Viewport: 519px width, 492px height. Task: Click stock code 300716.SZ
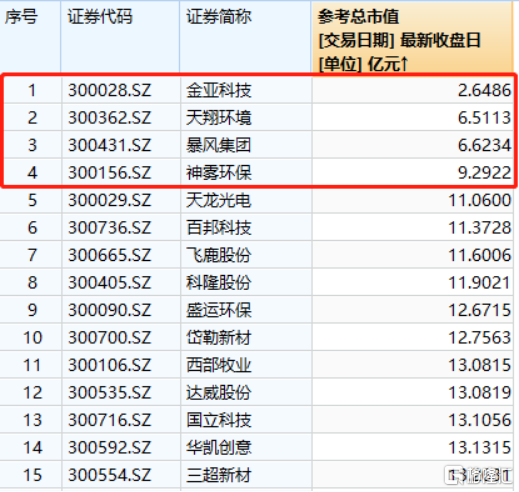click(110, 420)
